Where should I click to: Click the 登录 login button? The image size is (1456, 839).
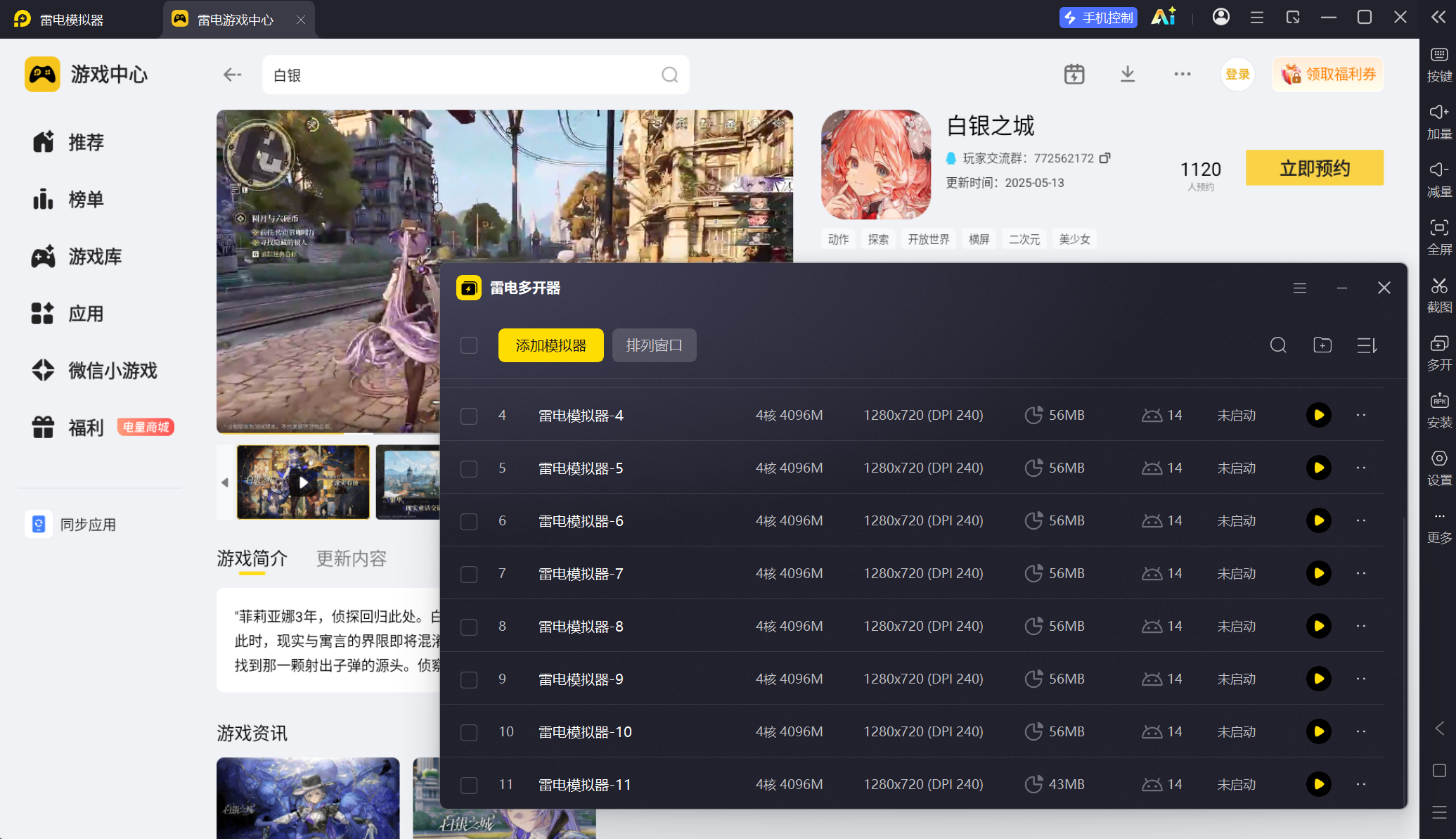[1237, 75]
